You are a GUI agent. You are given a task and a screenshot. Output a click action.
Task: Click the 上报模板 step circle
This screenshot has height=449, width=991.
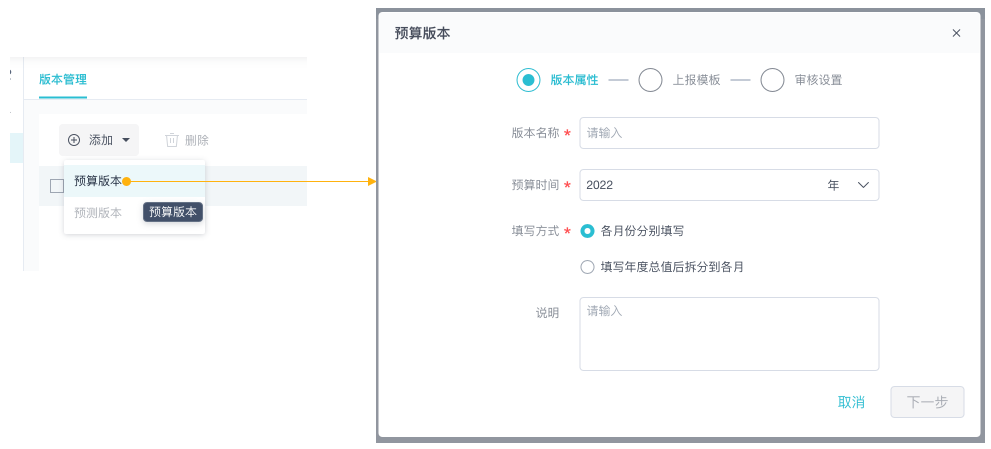pyautogui.click(x=650, y=80)
